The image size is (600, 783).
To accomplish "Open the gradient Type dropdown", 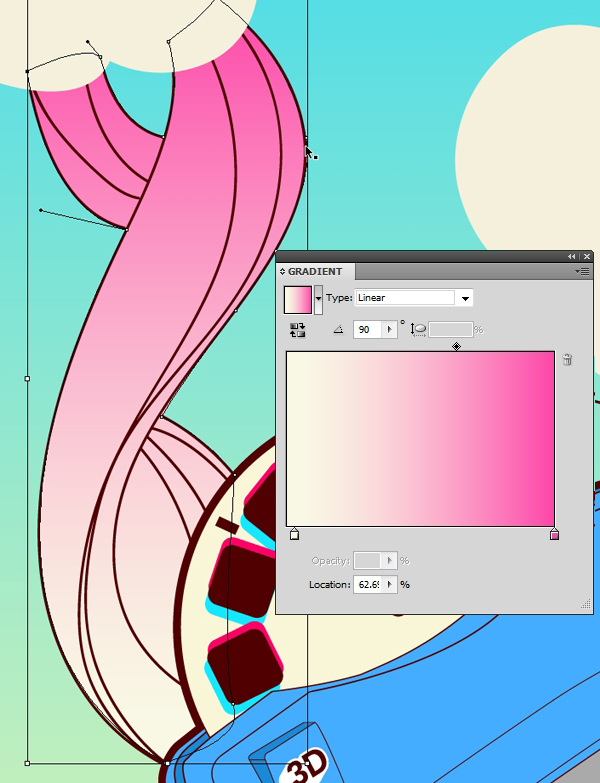I will click(x=465, y=298).
